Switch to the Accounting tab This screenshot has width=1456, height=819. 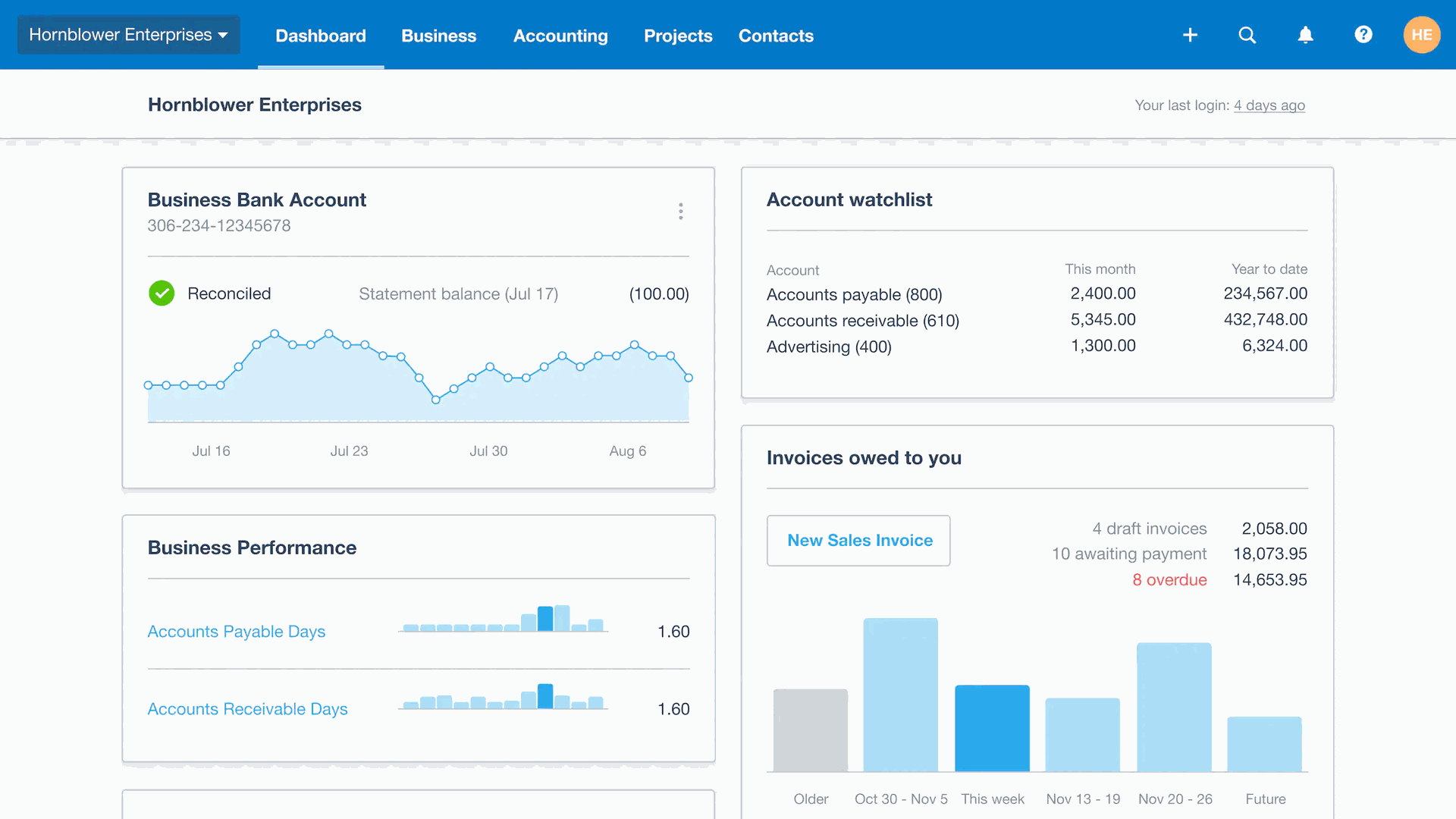tap(560, 36)
